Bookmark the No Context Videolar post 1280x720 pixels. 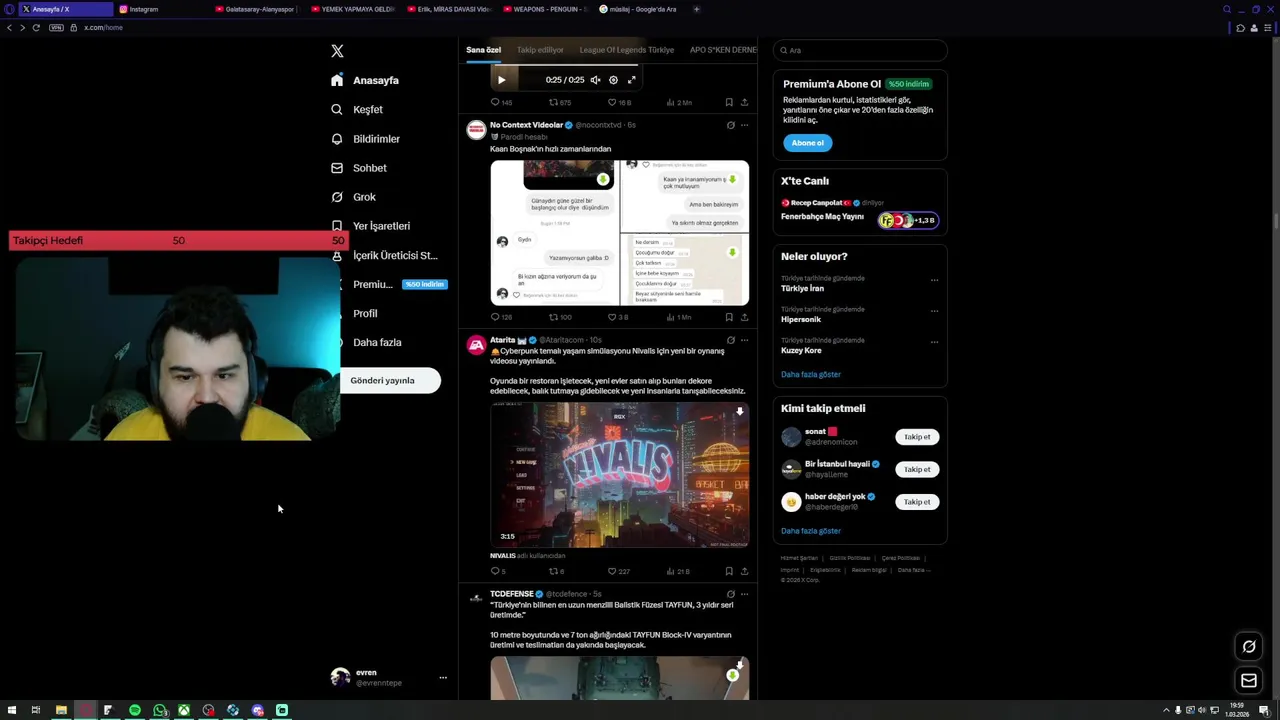pos(729,317)
